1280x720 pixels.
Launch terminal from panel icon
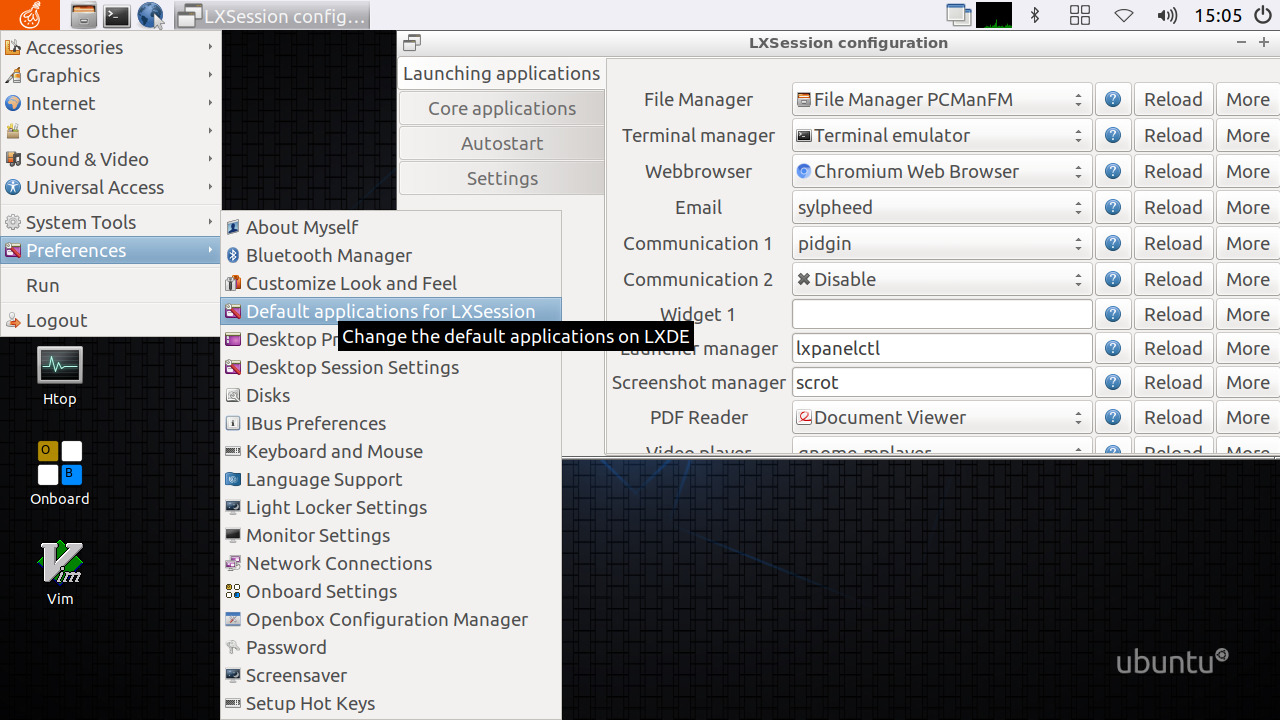[x=117, y=15]
